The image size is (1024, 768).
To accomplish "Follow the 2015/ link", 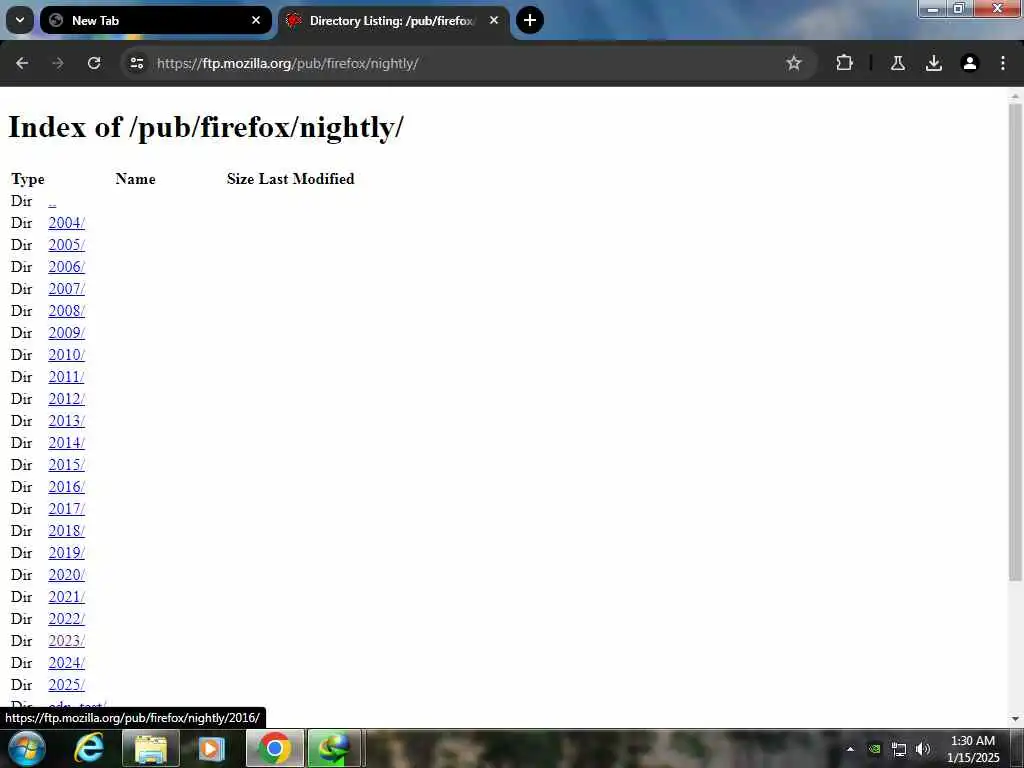I will (x=67, y=465).
